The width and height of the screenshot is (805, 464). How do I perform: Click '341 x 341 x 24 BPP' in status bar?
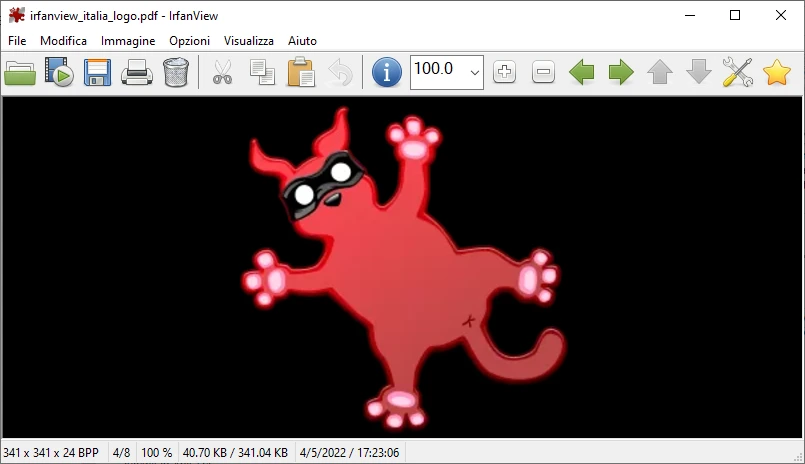pyautogui.click(x=51, y=453)
